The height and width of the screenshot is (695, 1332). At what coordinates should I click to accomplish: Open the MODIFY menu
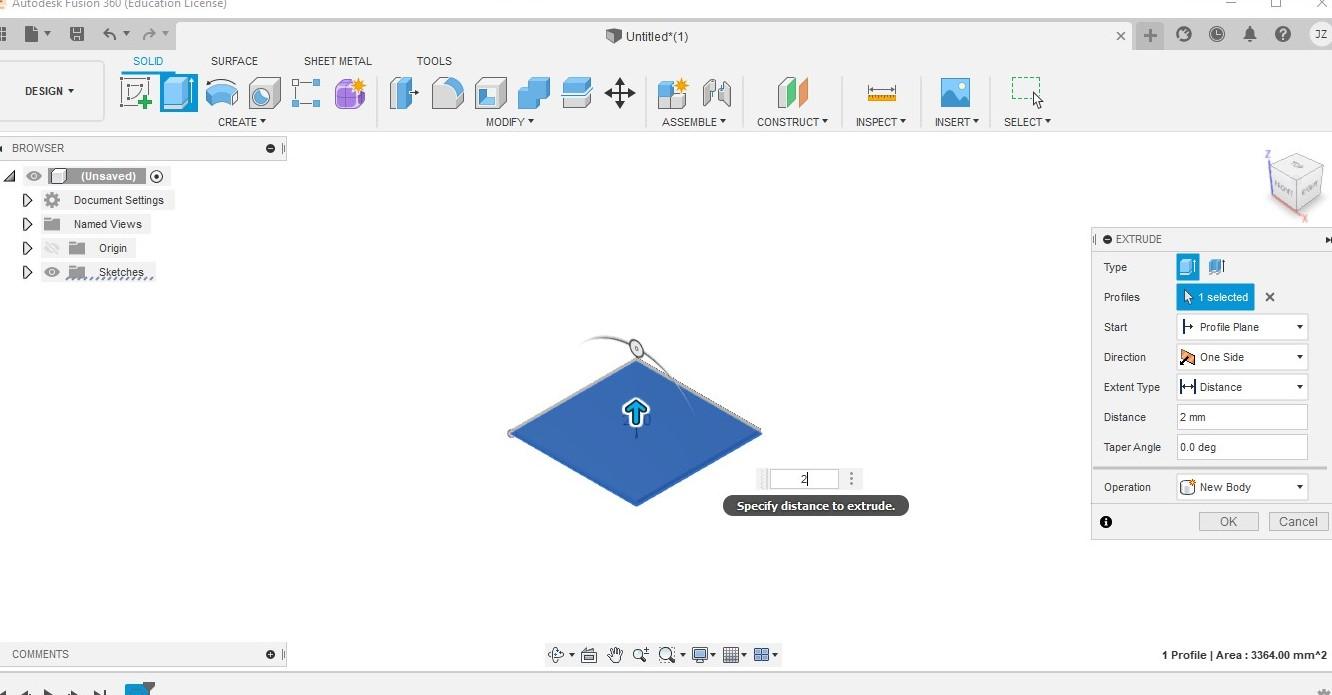[510, 122]
